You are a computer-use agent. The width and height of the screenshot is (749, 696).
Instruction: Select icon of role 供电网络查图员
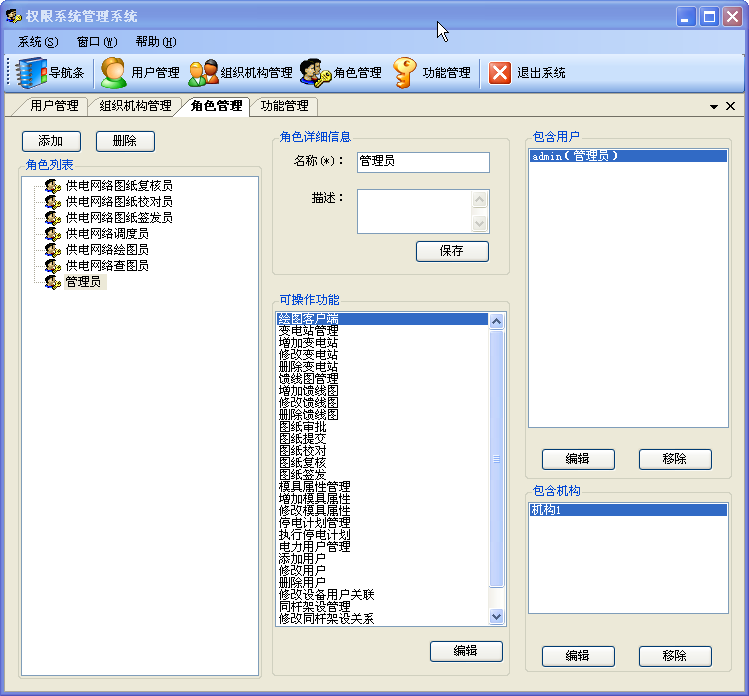click(53, 266)
